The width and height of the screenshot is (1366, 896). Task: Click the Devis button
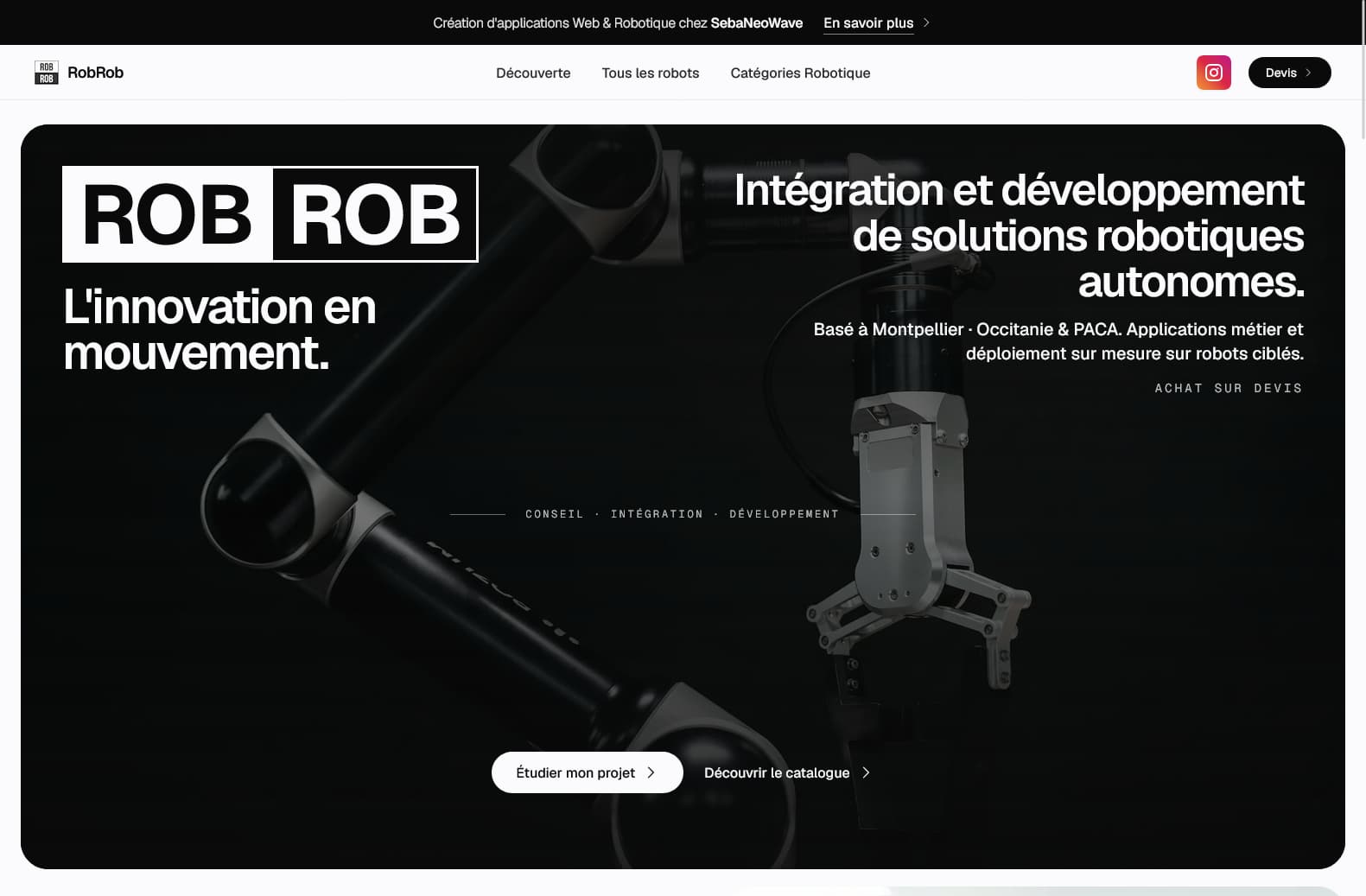coord(1289,73)
